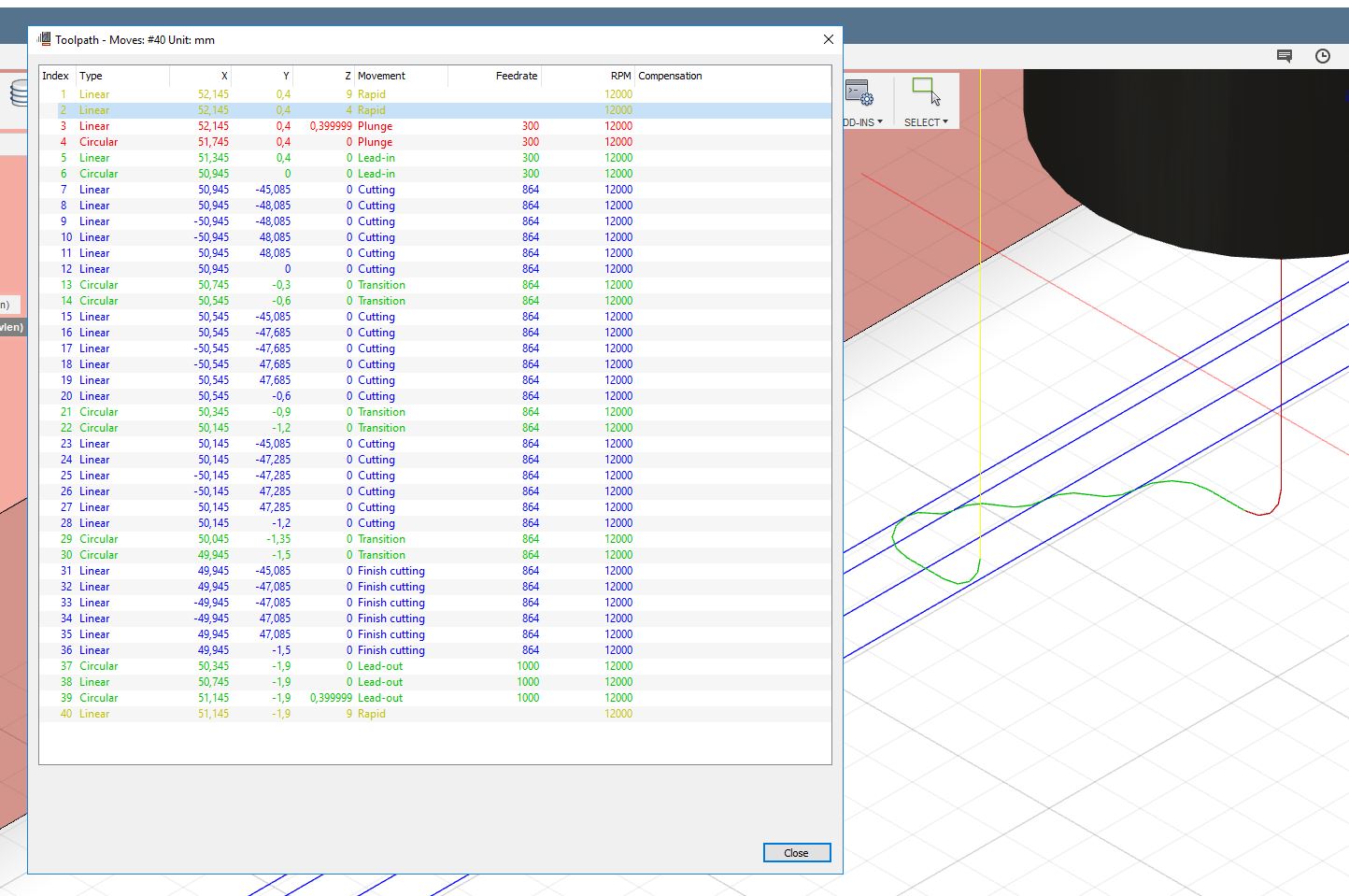
Task: Open the comments speech bubble icon
Action: point(1285,56)
